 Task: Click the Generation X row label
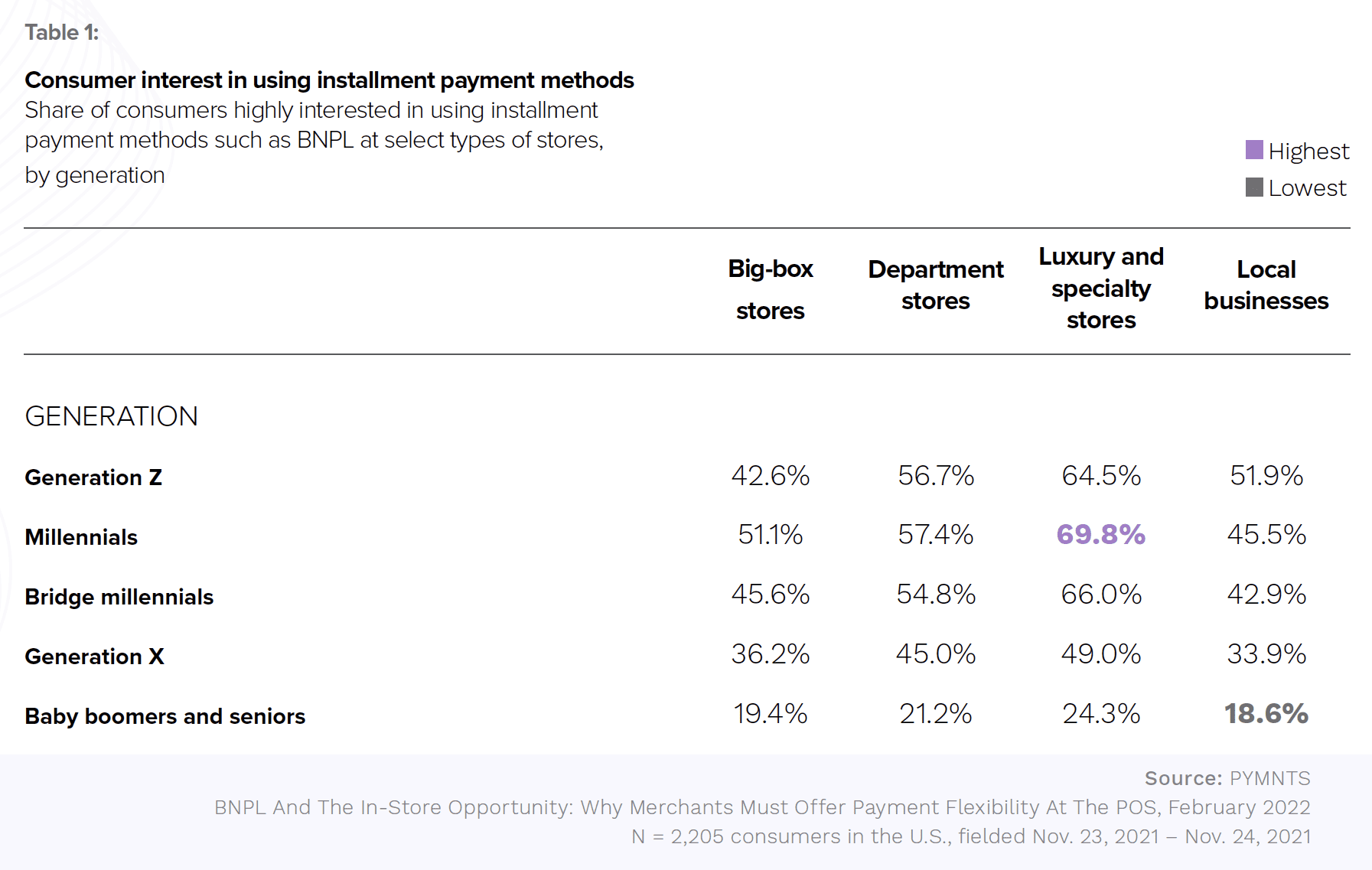coord(94,657)
